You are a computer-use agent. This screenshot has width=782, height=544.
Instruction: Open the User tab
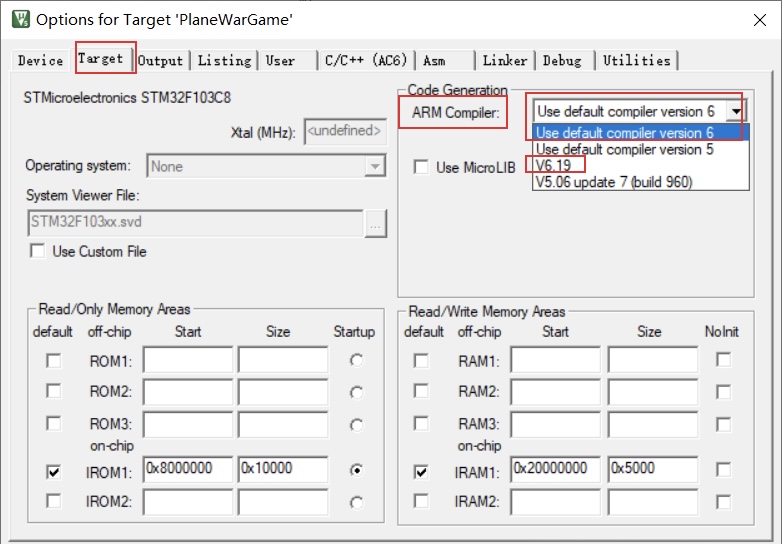280,61
